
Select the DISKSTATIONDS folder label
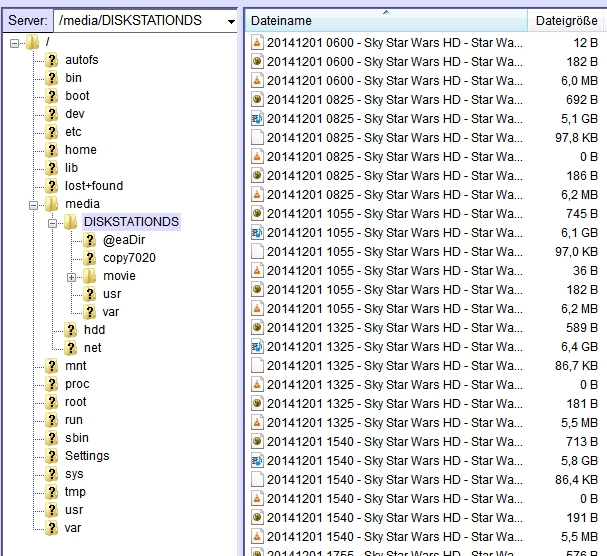click(x=131, y=222)
